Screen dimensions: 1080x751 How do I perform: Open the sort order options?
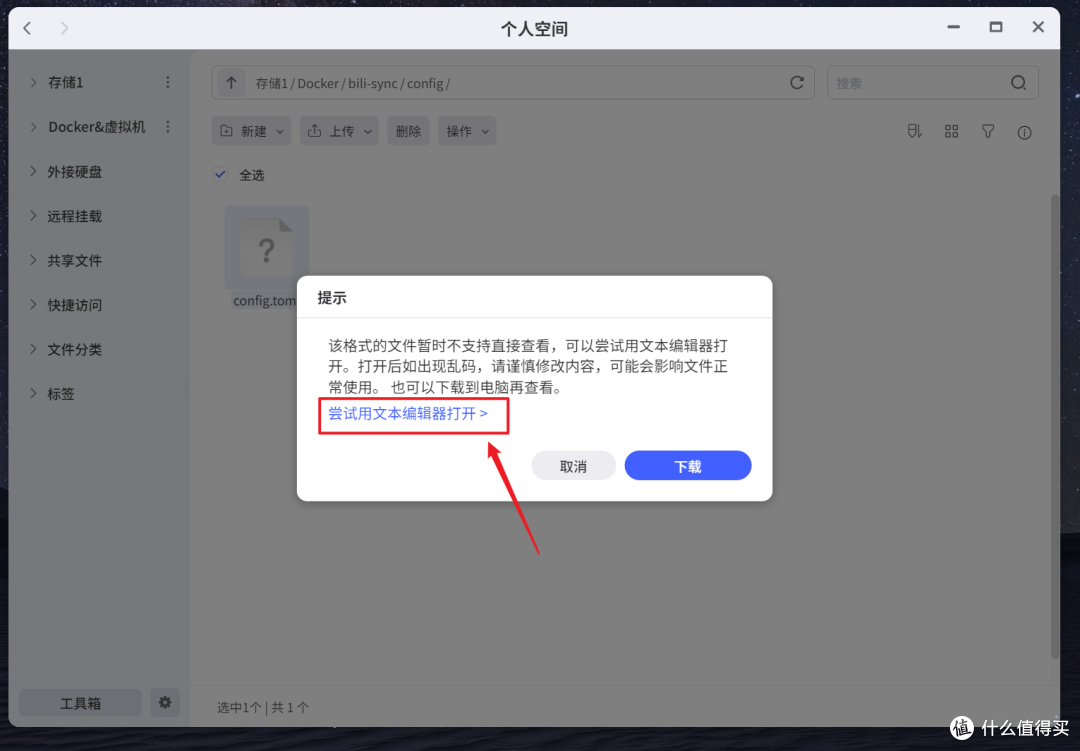(x=914, y=132)
